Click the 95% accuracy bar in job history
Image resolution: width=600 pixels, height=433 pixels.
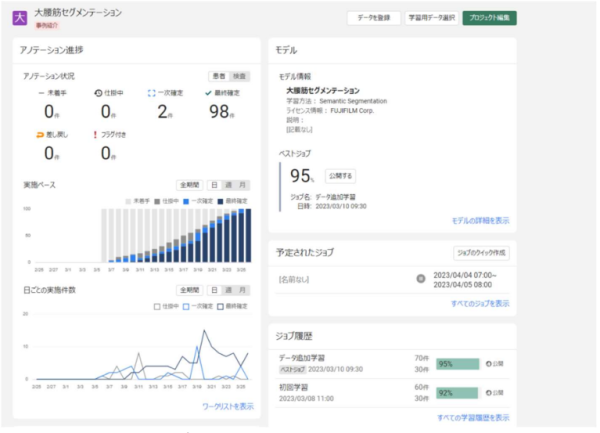click(x=457, y=364)
